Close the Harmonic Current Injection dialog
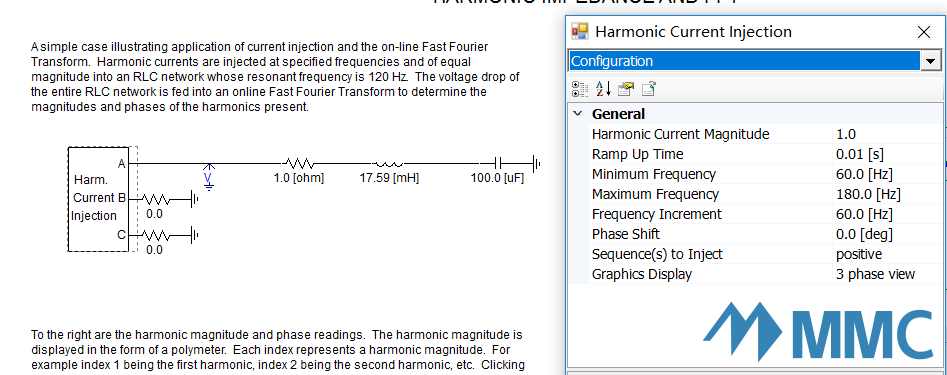This screenshot has width=947, height=375. click(x=923, y=32)
